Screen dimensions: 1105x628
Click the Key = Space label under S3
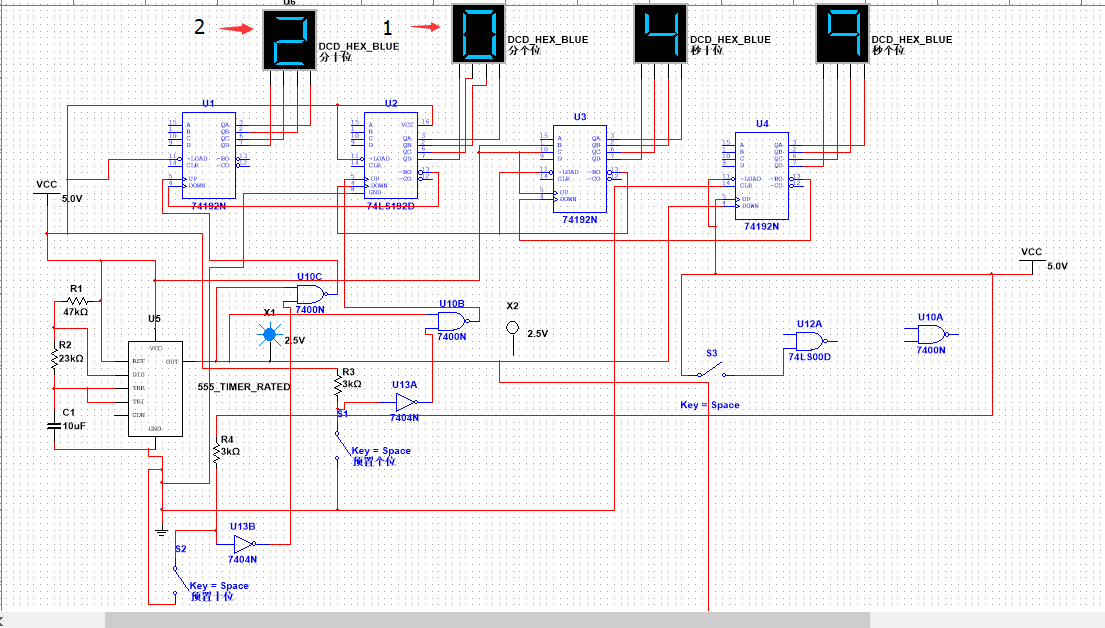710,405
